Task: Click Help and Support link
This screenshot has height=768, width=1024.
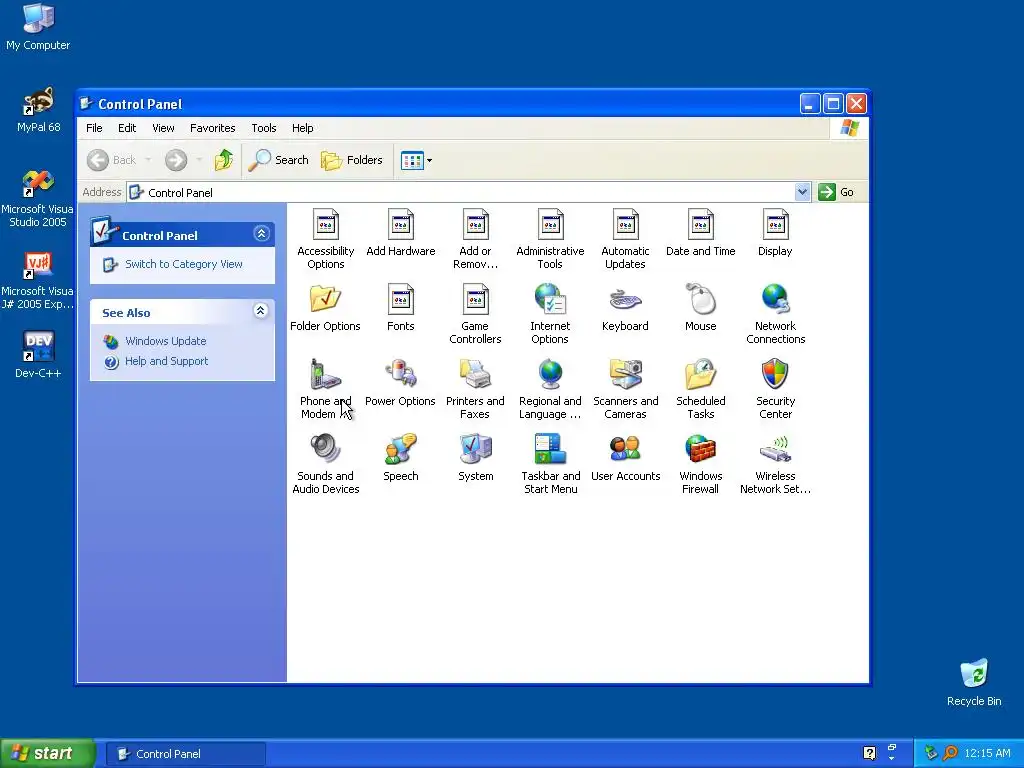Action: (x=167, y=361)
